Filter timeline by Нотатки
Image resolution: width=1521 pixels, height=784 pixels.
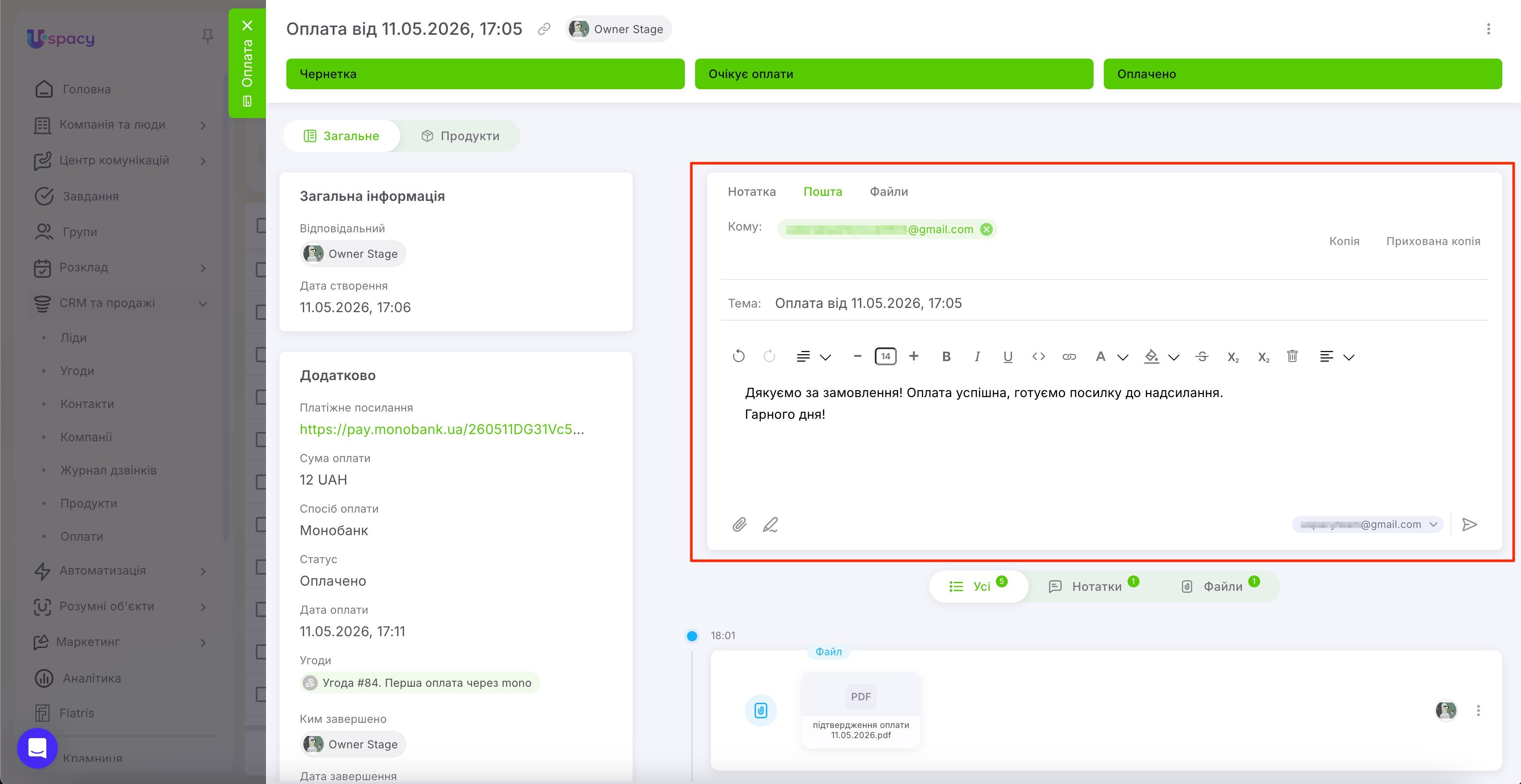coord(1093,586)
